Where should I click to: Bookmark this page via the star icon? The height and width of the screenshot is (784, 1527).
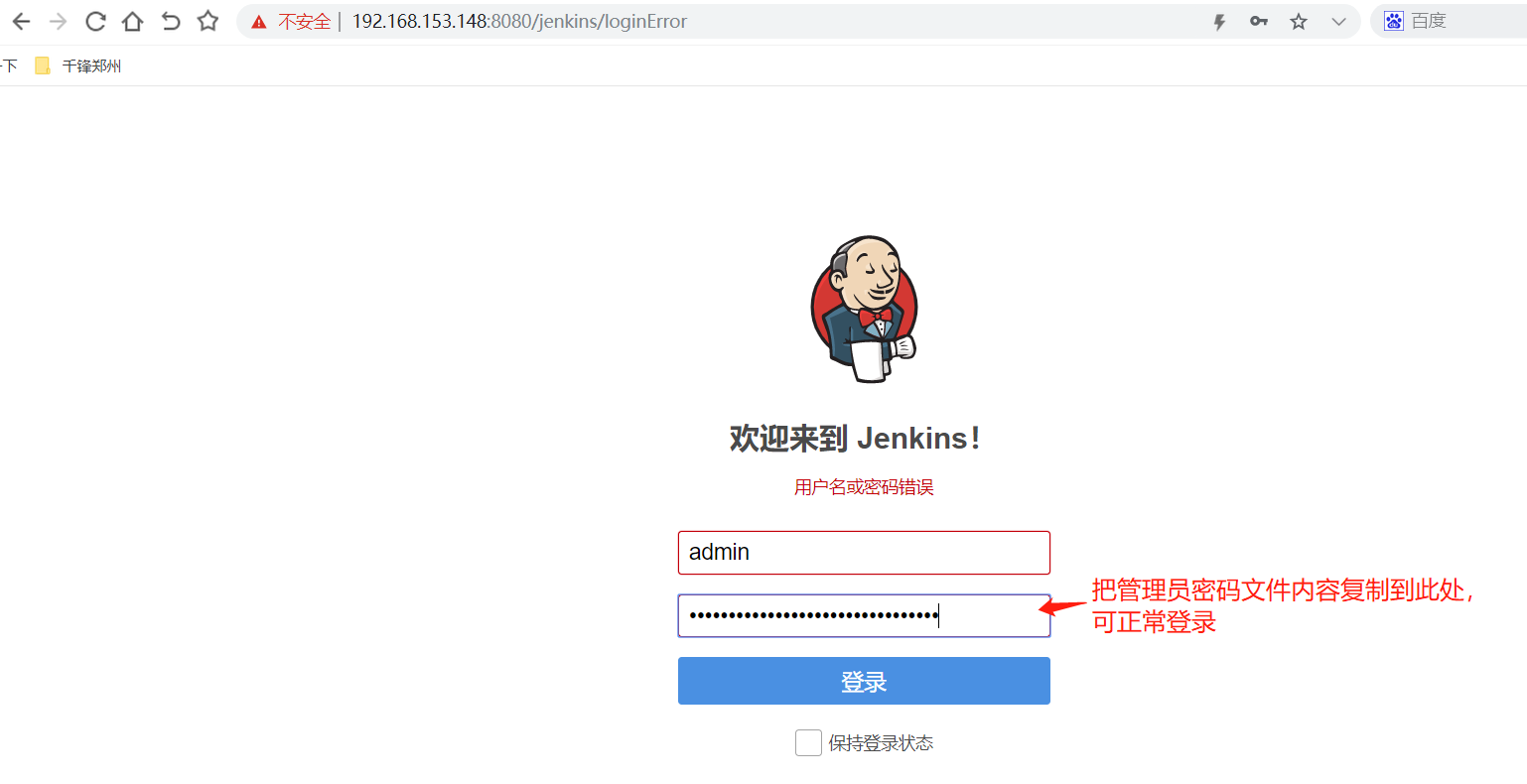pyautogui.click(x=207, y=20)
